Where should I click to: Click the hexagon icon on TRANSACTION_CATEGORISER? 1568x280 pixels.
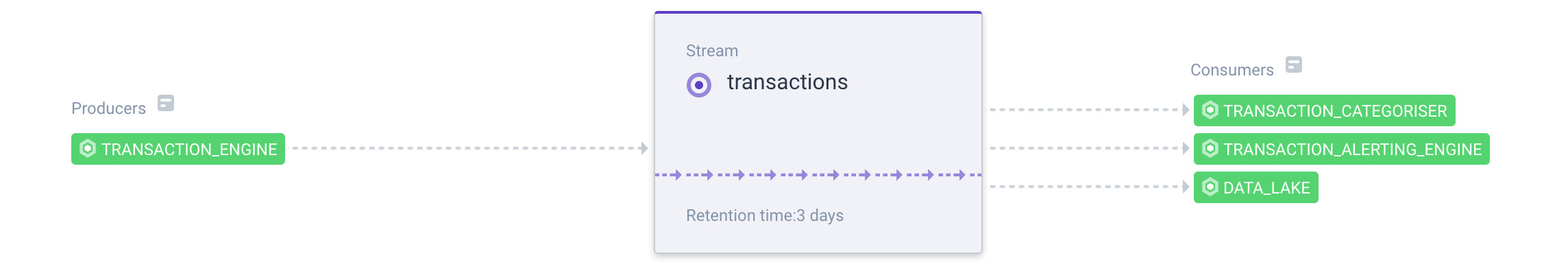click(1210, 110)
